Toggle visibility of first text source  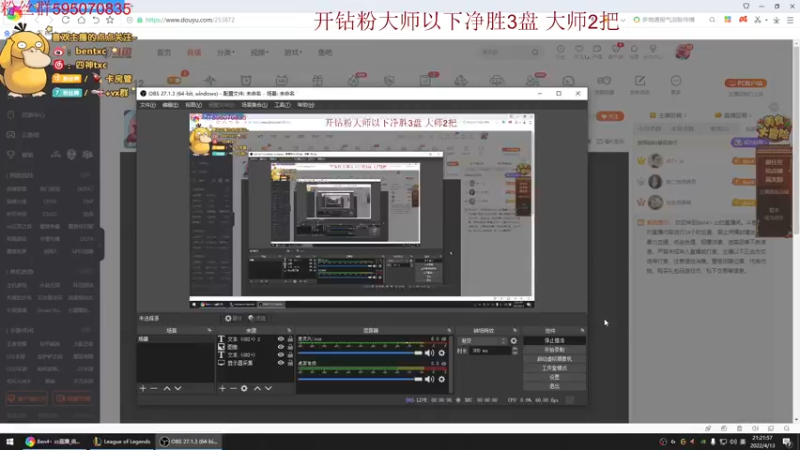pyautogui.click(x=281, y=339)
